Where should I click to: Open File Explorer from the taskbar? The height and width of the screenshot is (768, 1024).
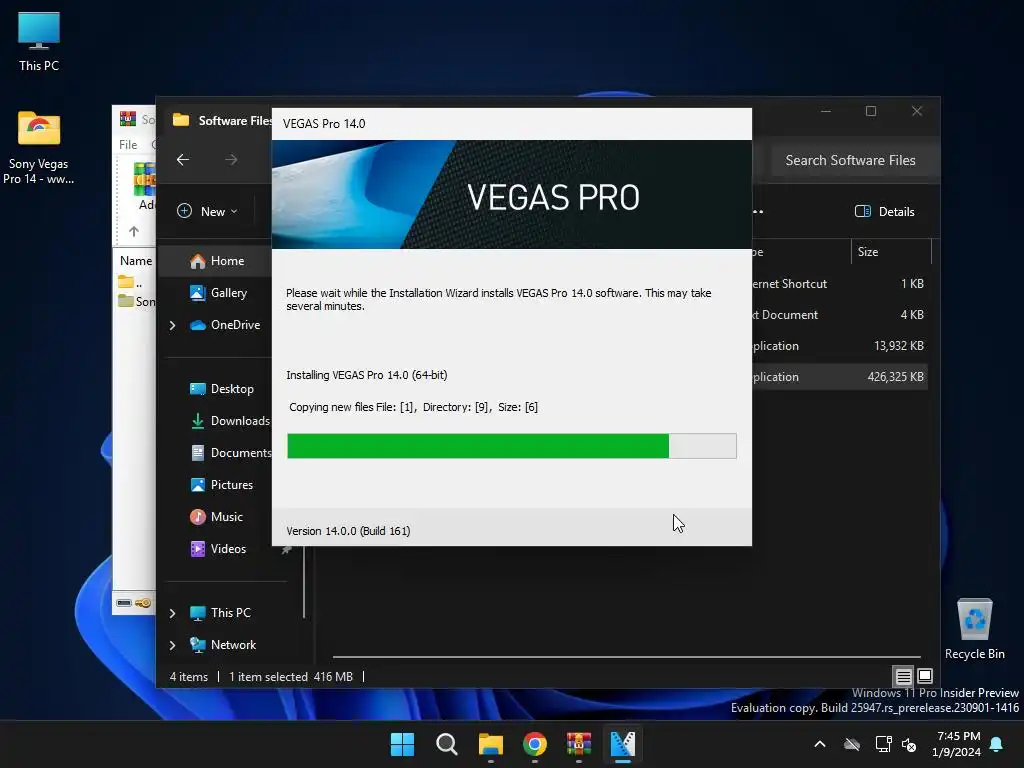(490, 744)
